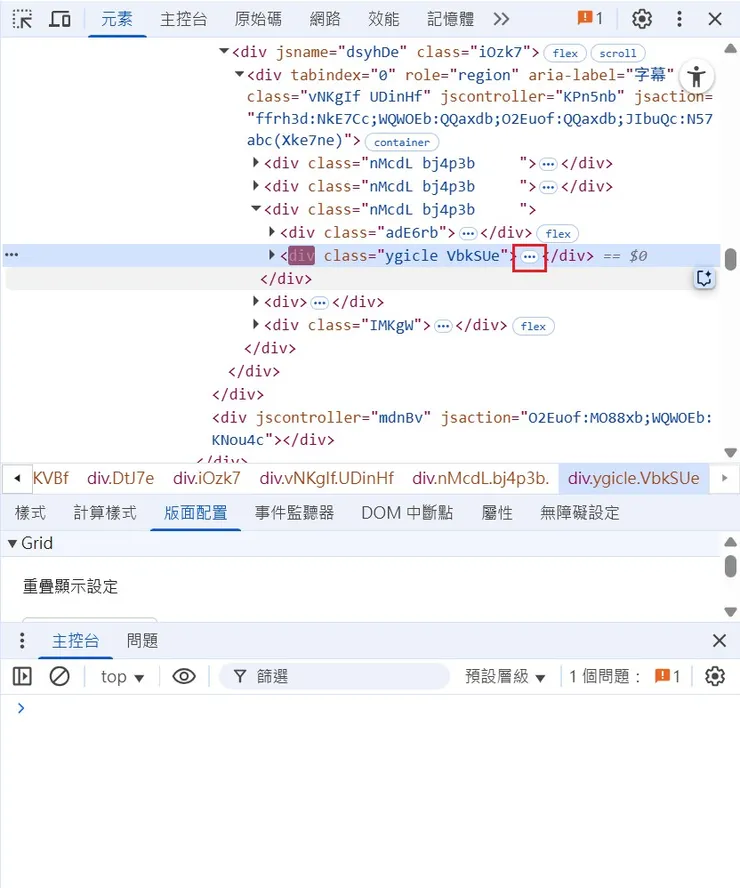Select the inspect element tool
This screenshot has width=740, height=888.
[x=21, y=19]
